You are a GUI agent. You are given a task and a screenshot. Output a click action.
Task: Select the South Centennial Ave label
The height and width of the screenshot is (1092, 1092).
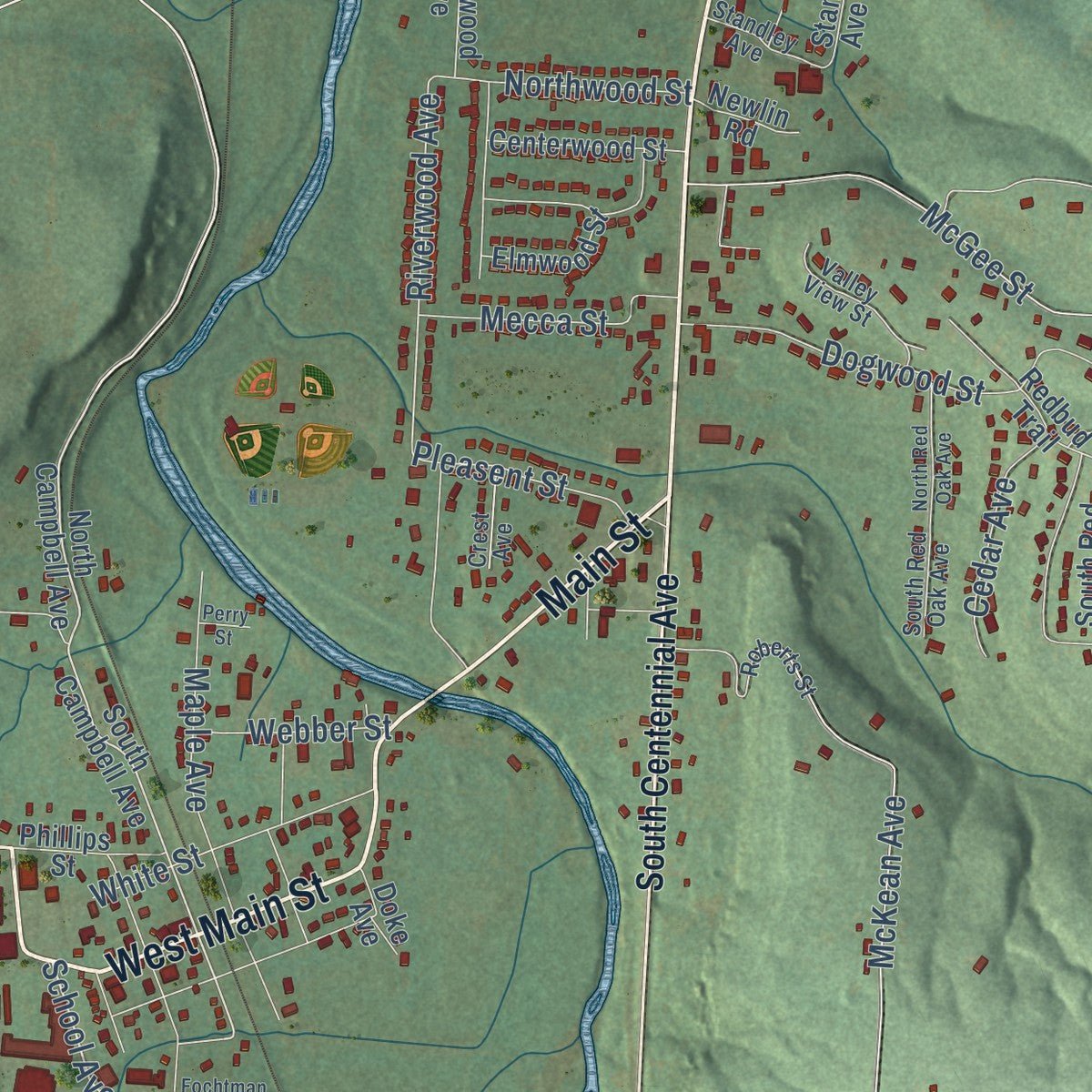[658, 732]
